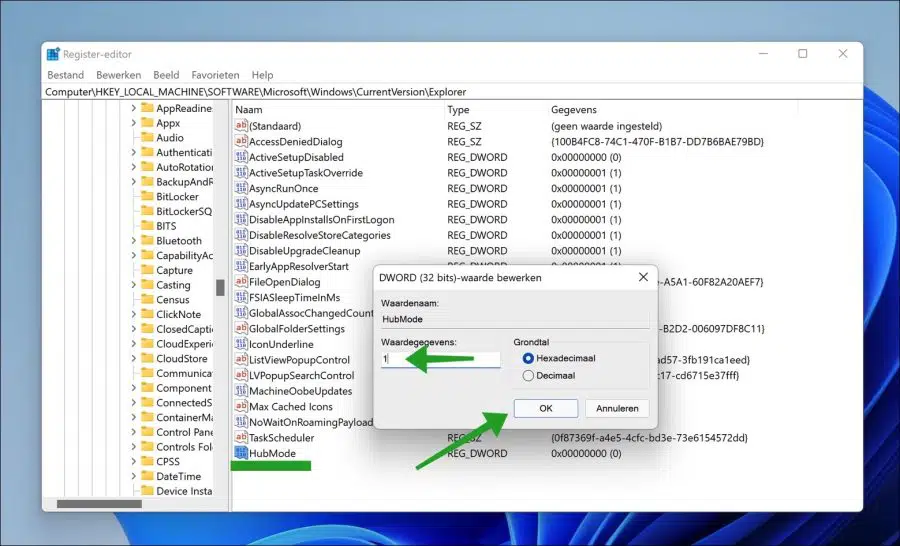Viewport: 900px width, 546px height.
Task: Click the BitLocker folder icon in tree
Action: (148, 196)
